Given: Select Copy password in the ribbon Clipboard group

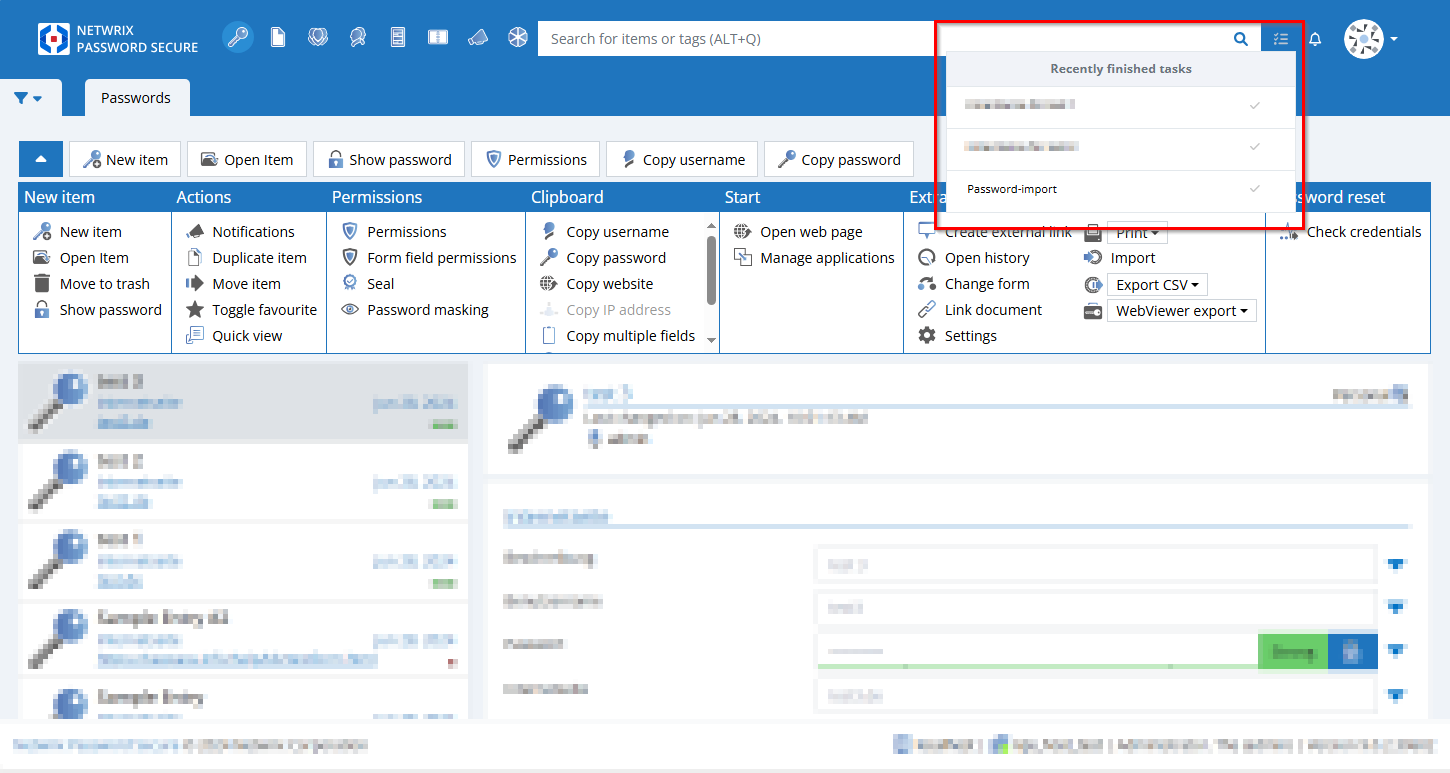Looking at the screenshot, I should click(x=603, y=258).
